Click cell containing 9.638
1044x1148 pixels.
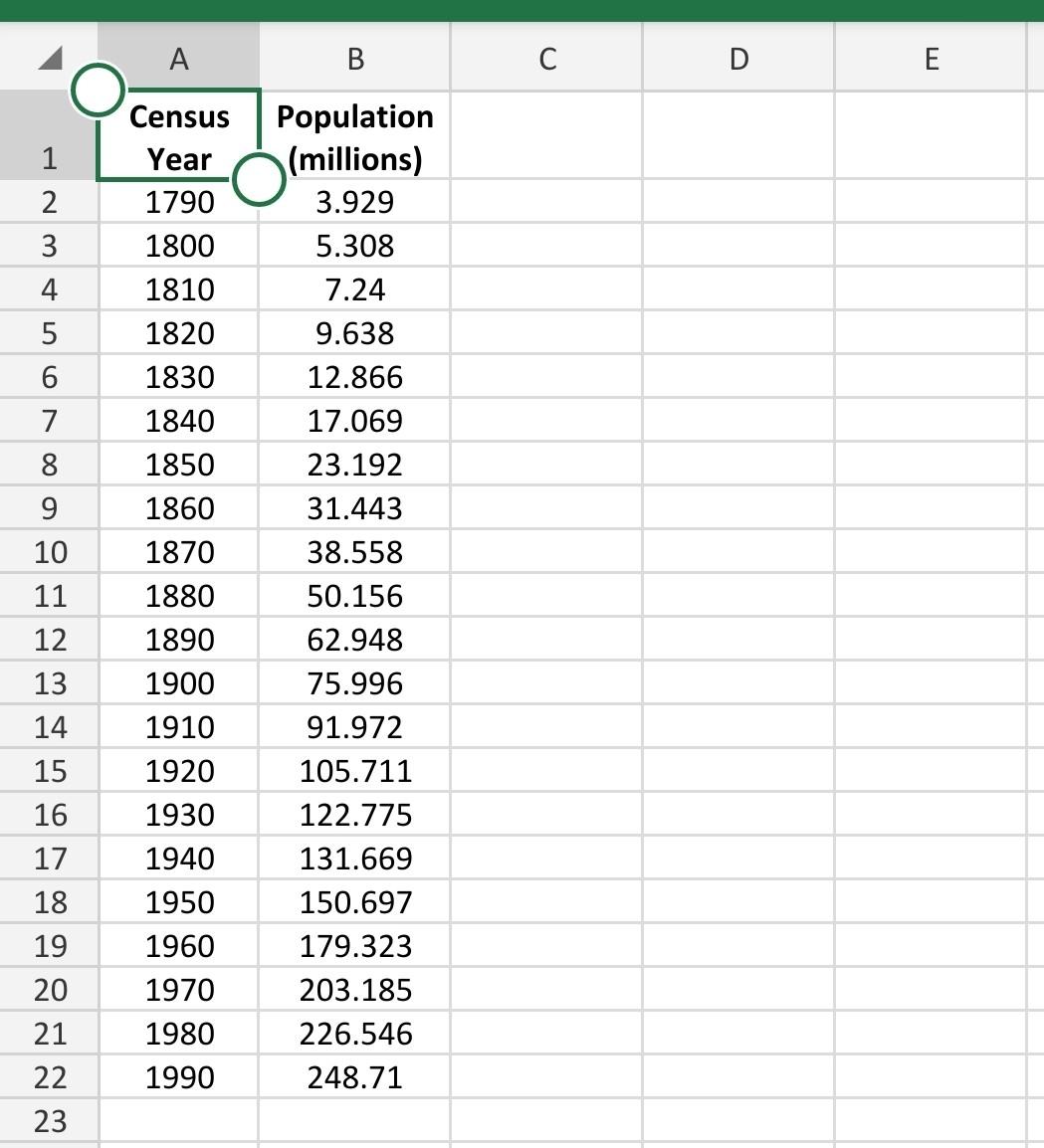tap(354, 333)
